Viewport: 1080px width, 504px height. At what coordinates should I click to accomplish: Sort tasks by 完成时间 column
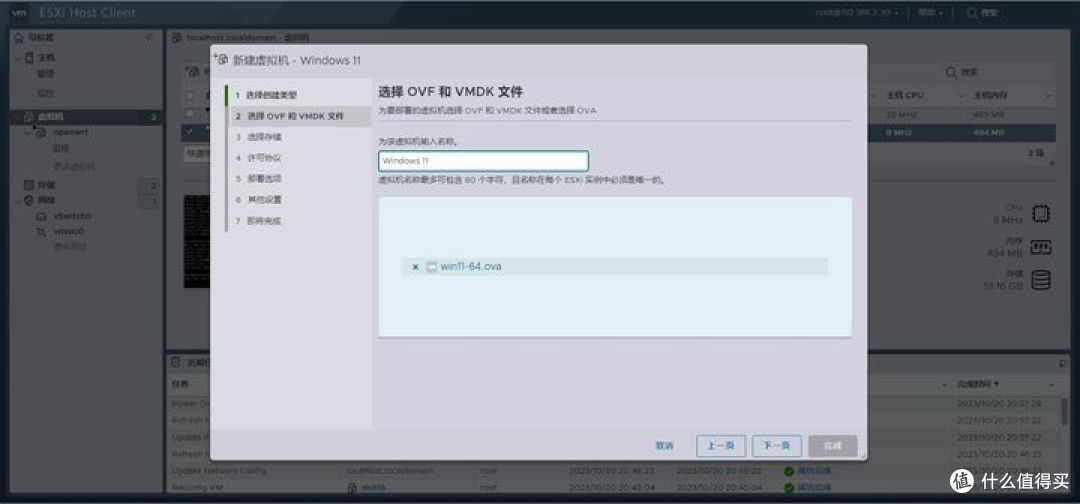coord(975,384)
